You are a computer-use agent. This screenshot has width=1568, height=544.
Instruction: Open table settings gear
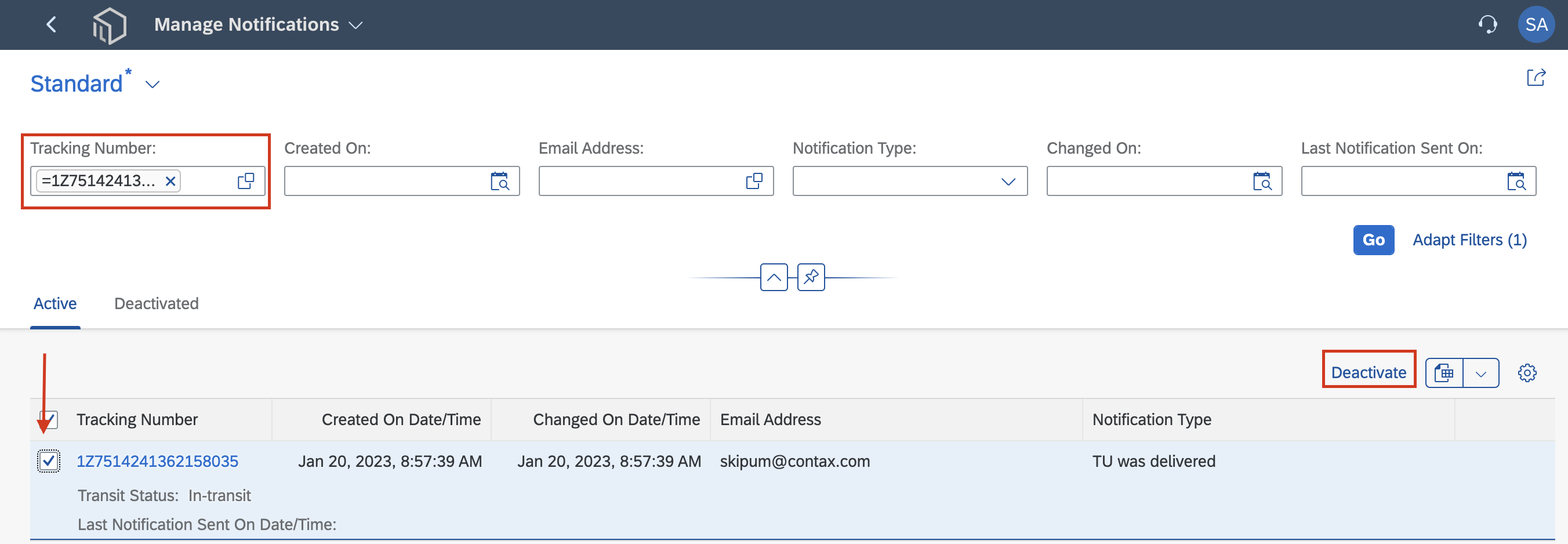1527,372
